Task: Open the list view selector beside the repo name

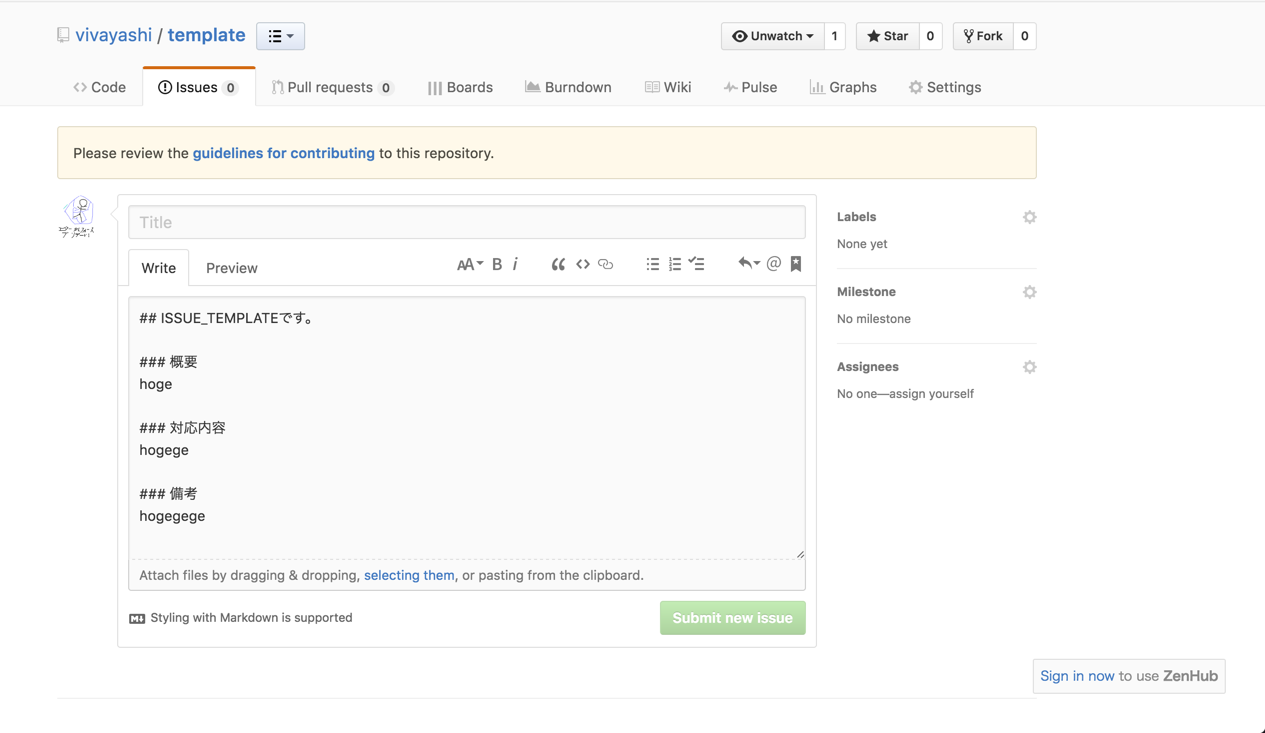Action: [x=280, y=35]
